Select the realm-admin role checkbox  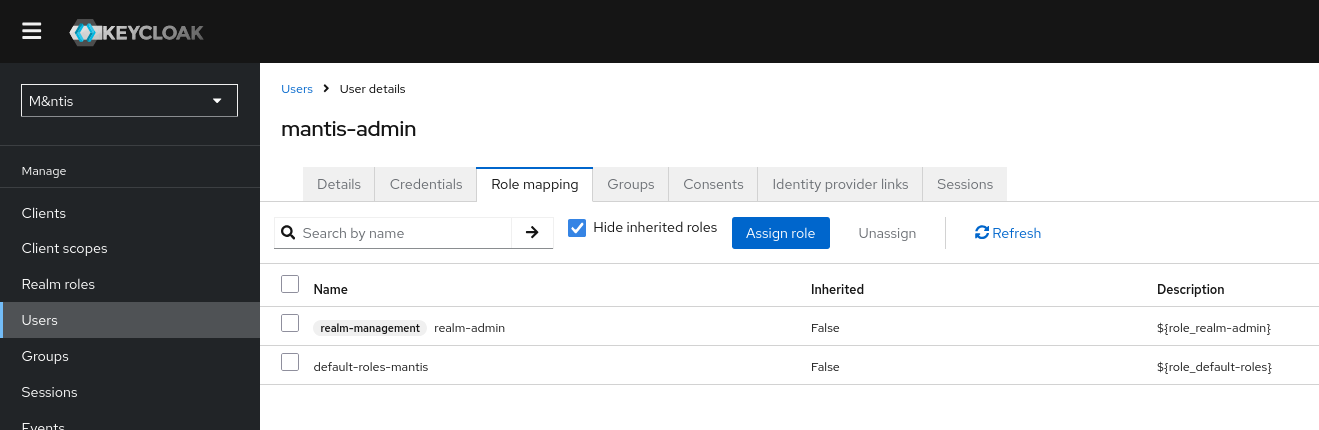tap(290, 323)
